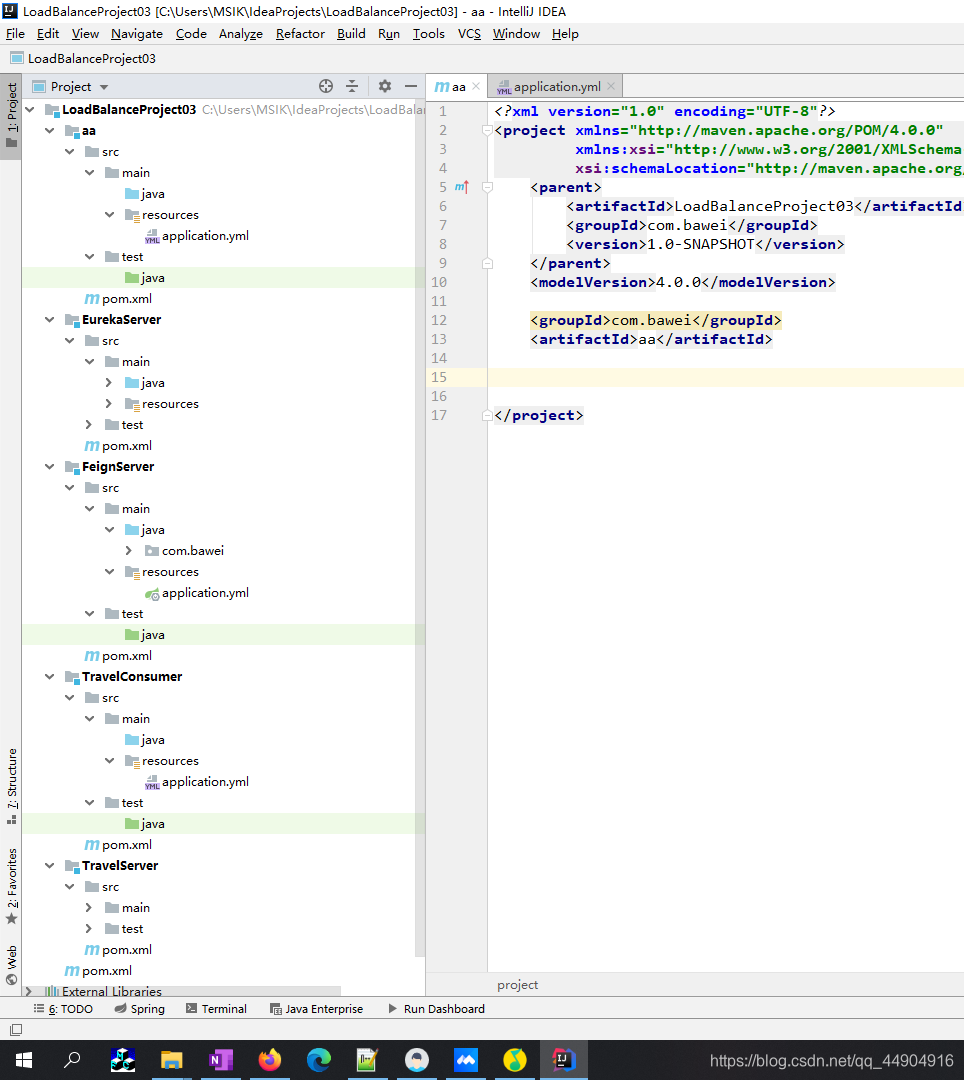964x1080 pixels.
Task: Click the fold marker at closing parent tag
Action: coord(487,263)
